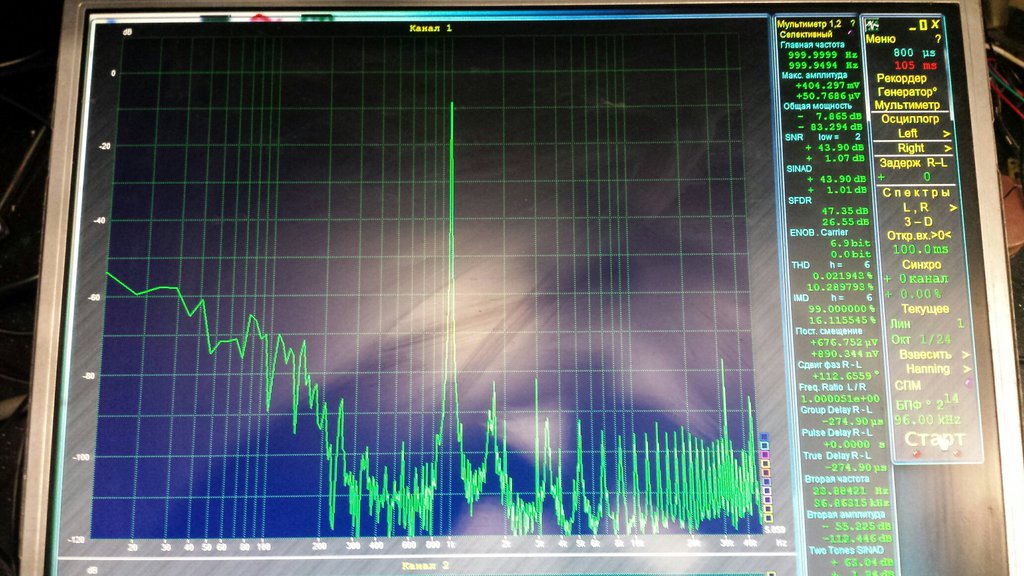Click the Канал 1 graph title
Image resolution: width=1024 pixels, height=576 pixels.
tap(430, 28)
